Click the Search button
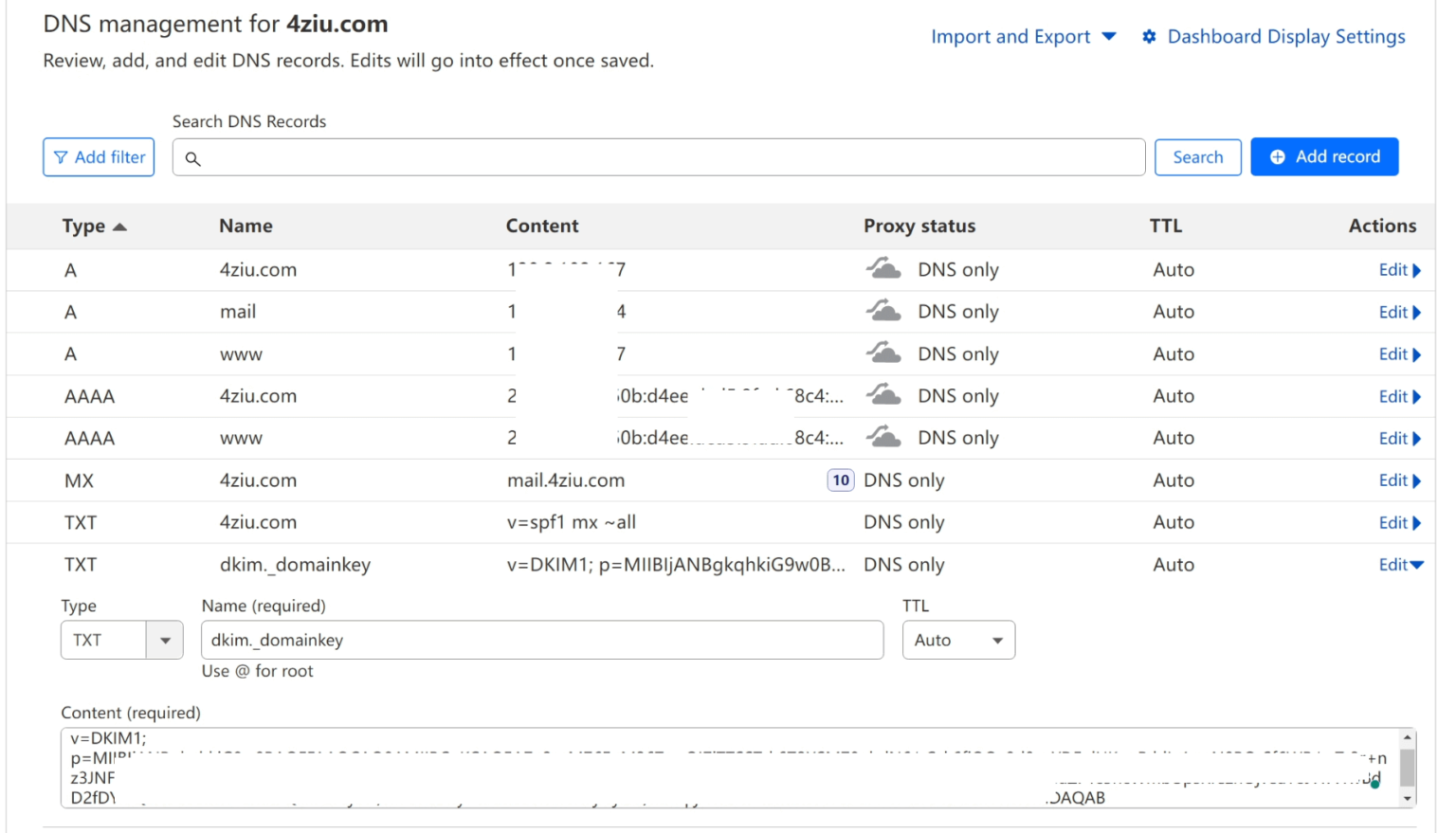 point(1197,157)
